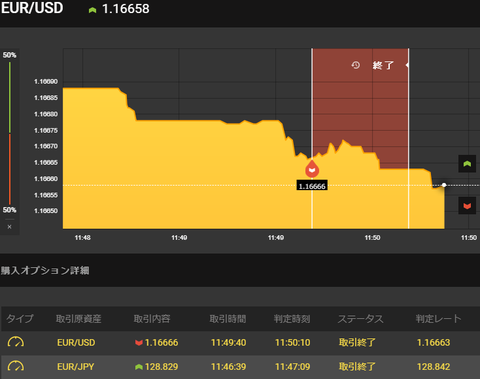The height and width of the screenshot is (379, 480).
Task: Click the green up arrow beside current rate
Action: pos(92,10)
